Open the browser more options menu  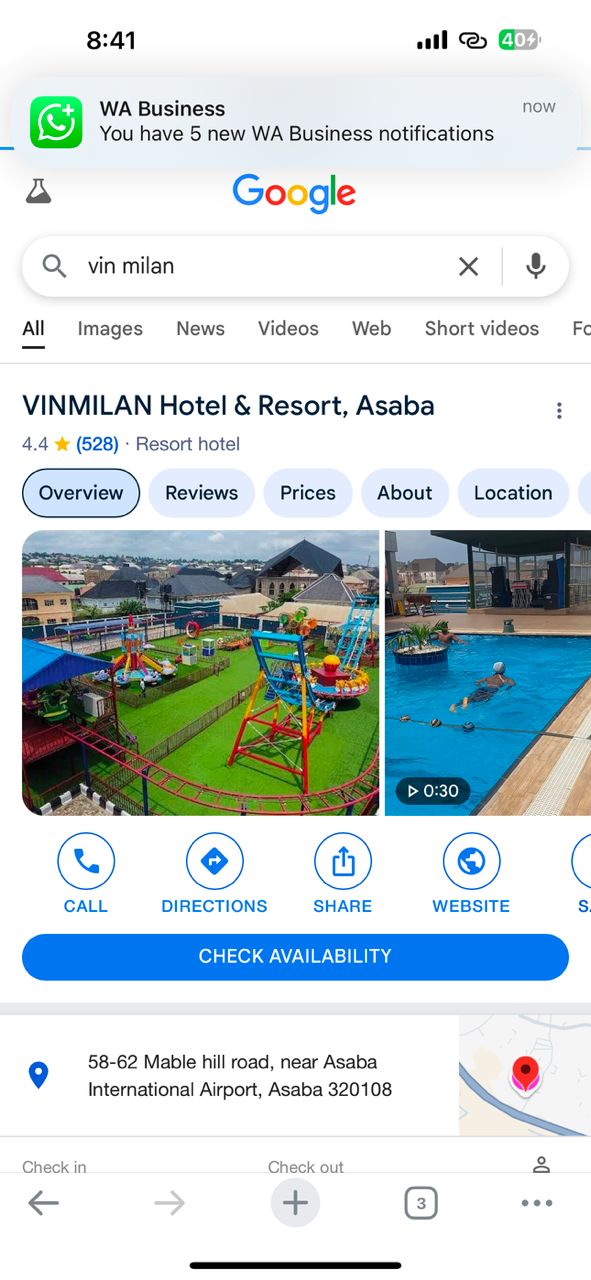(537, 1203)
